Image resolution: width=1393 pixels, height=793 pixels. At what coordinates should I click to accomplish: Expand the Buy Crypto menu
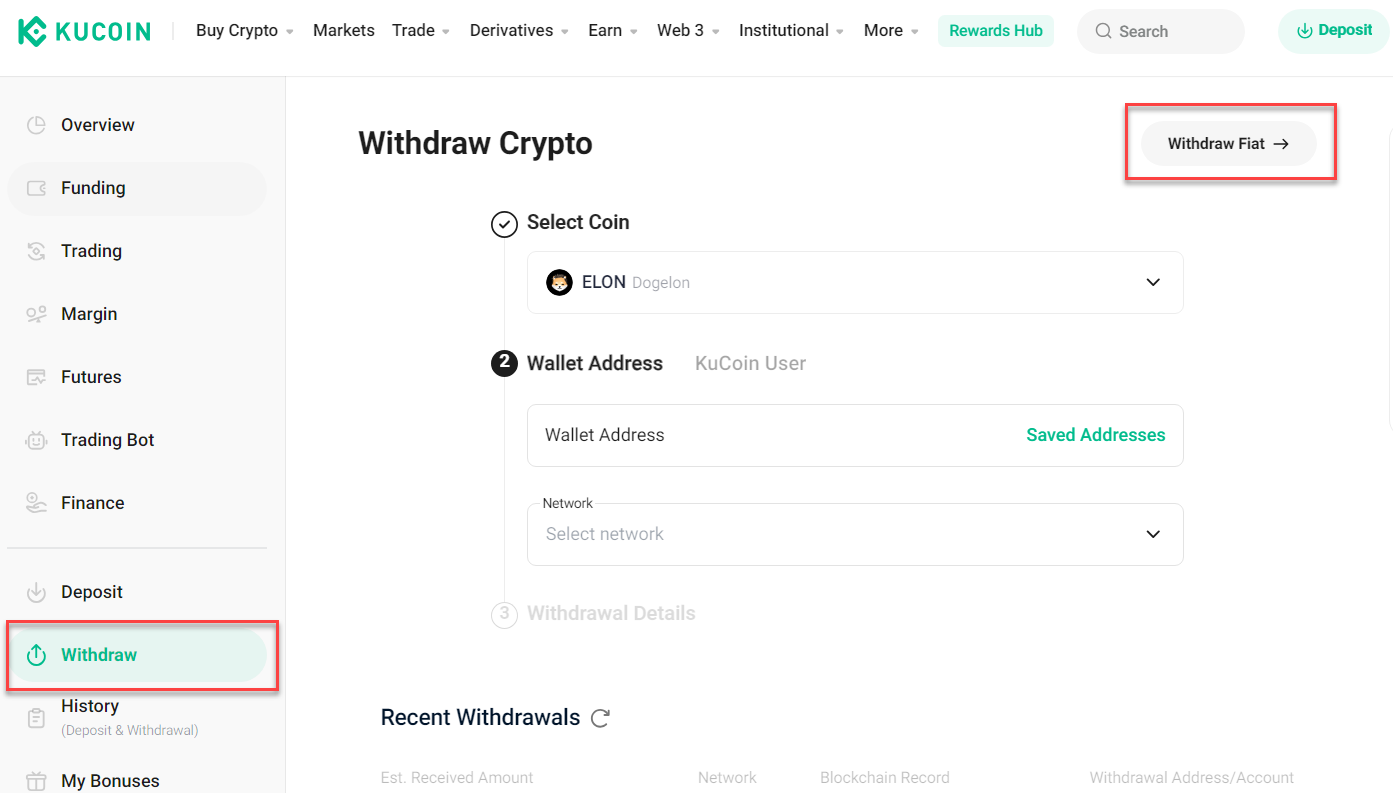tap(245, 31)
